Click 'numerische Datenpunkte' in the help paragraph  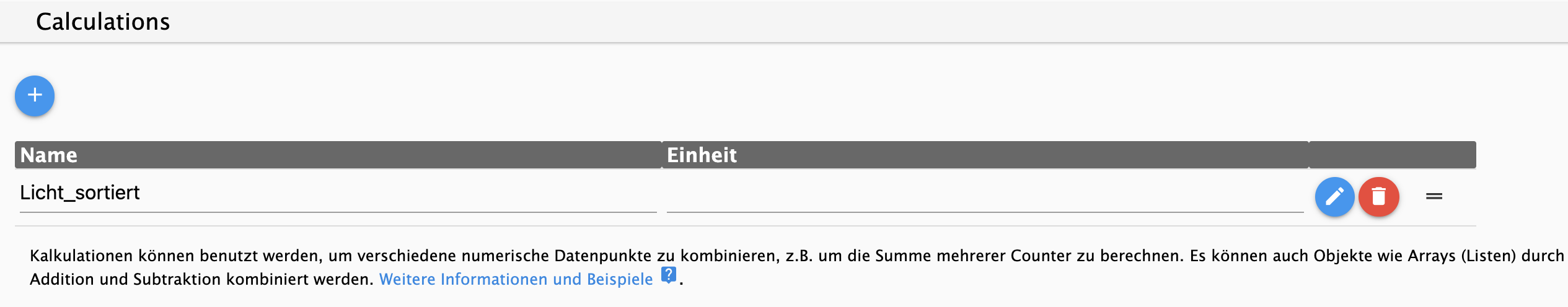(x=557, y=256)
